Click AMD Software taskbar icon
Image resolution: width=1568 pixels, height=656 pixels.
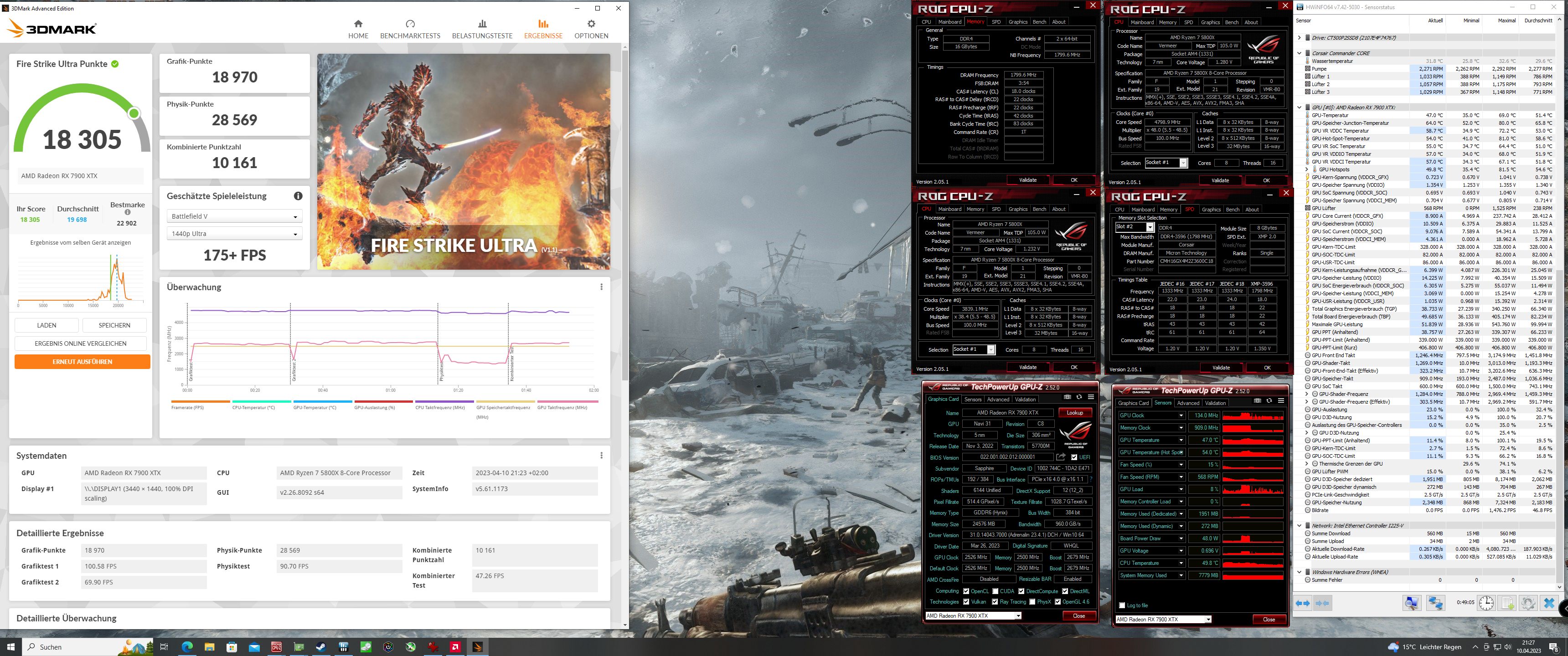pos(455,646)
